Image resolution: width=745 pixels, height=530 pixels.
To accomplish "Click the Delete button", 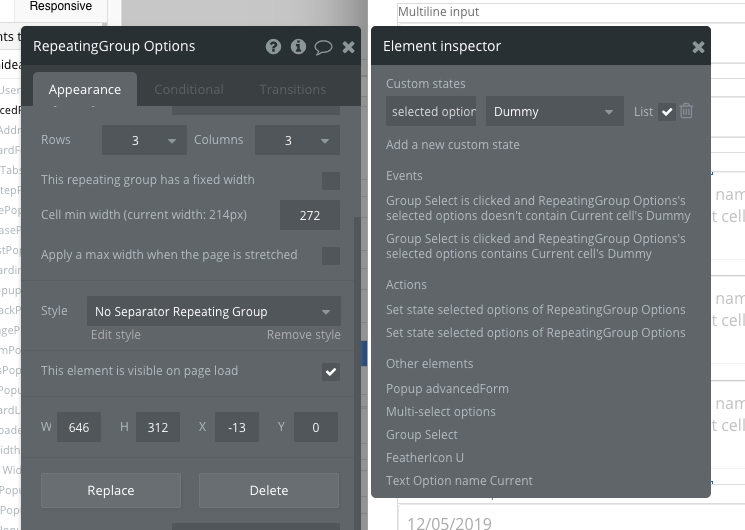I will (268, 491).
